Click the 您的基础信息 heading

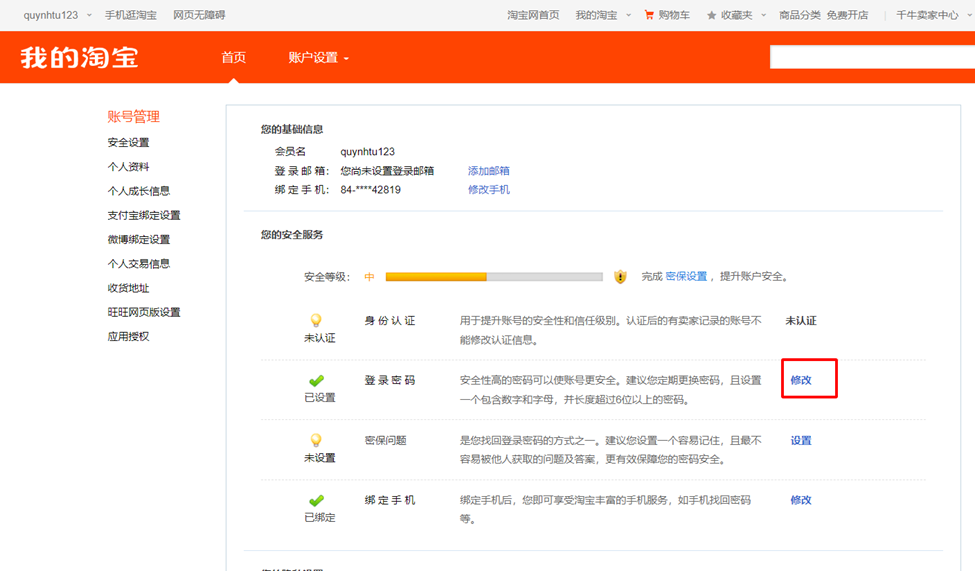click(x=292, y=129)
